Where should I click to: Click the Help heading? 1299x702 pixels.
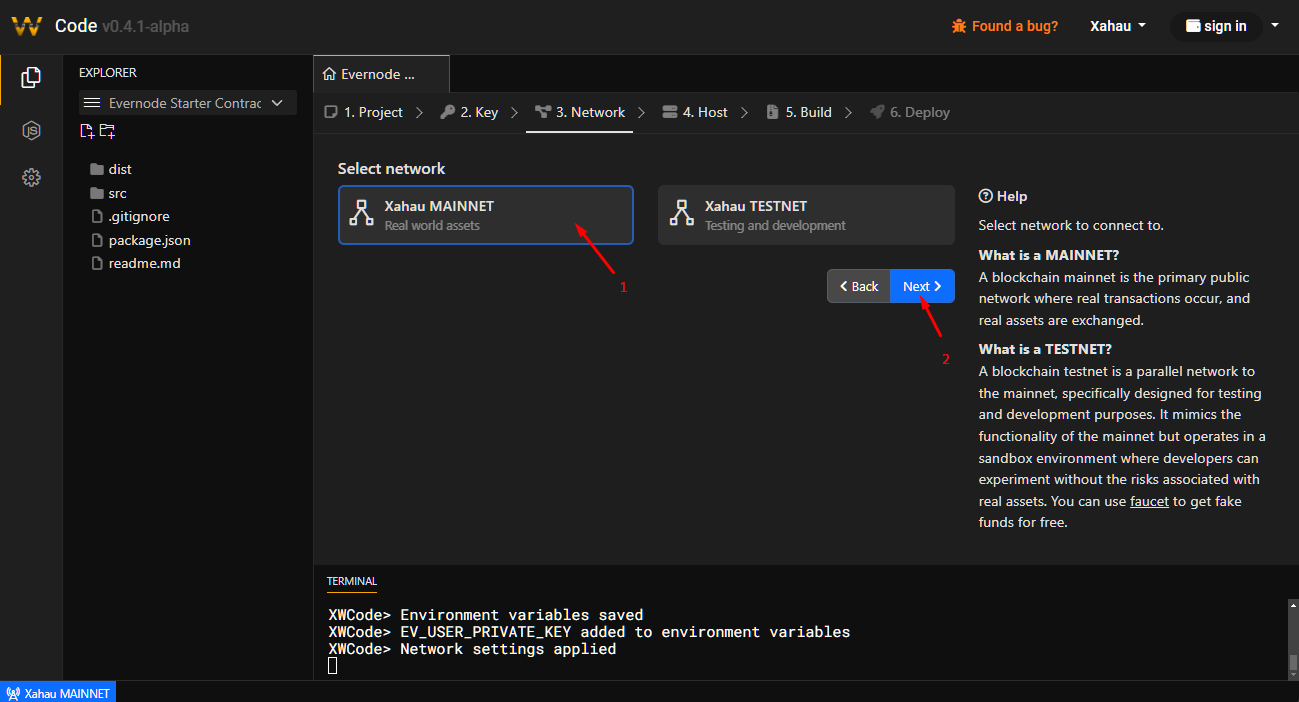(x=1003, y=196)
